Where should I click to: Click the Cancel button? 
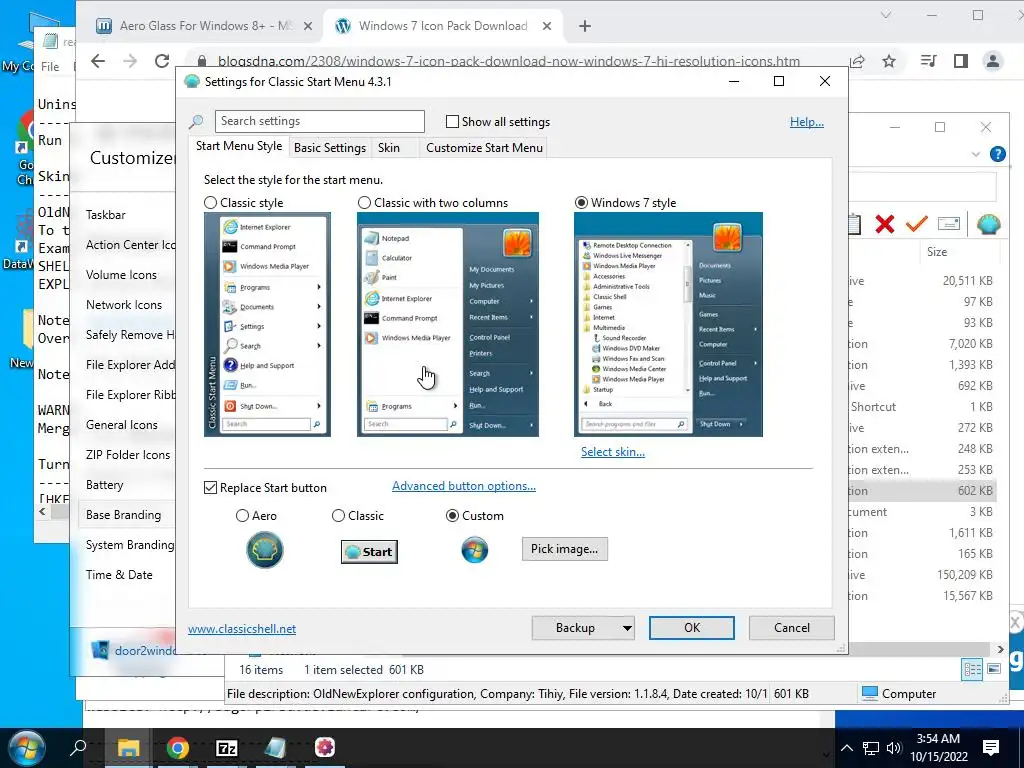[792, 628]
